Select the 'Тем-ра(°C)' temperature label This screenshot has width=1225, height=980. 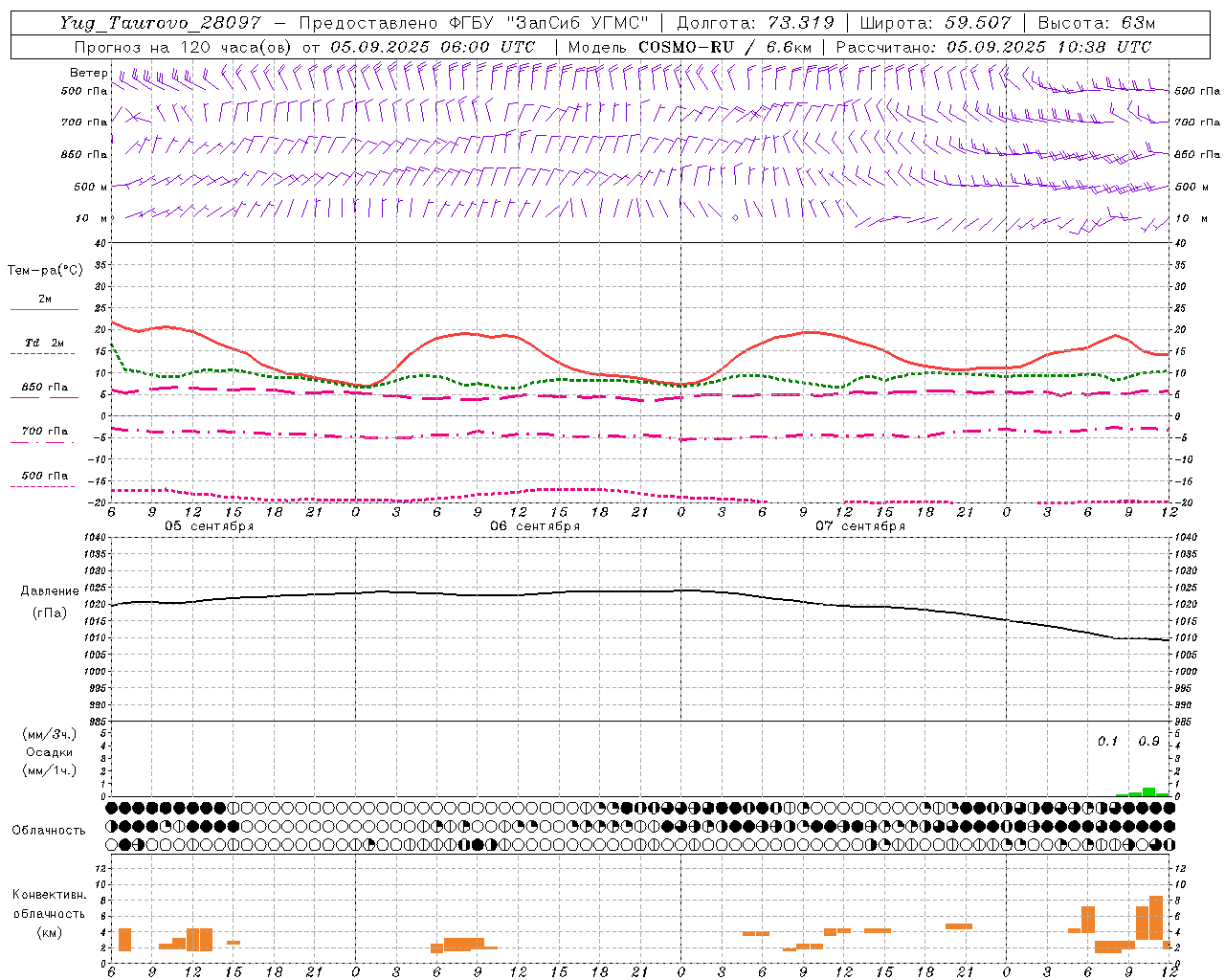pyautogui.click(x=45, y=271)
